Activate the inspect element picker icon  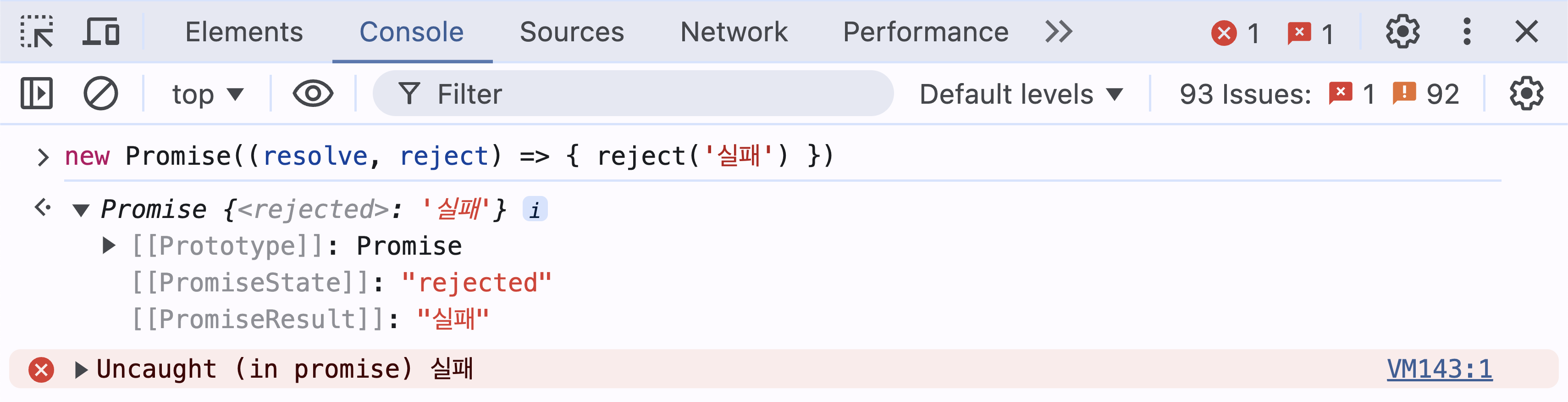tap(37, 32)
